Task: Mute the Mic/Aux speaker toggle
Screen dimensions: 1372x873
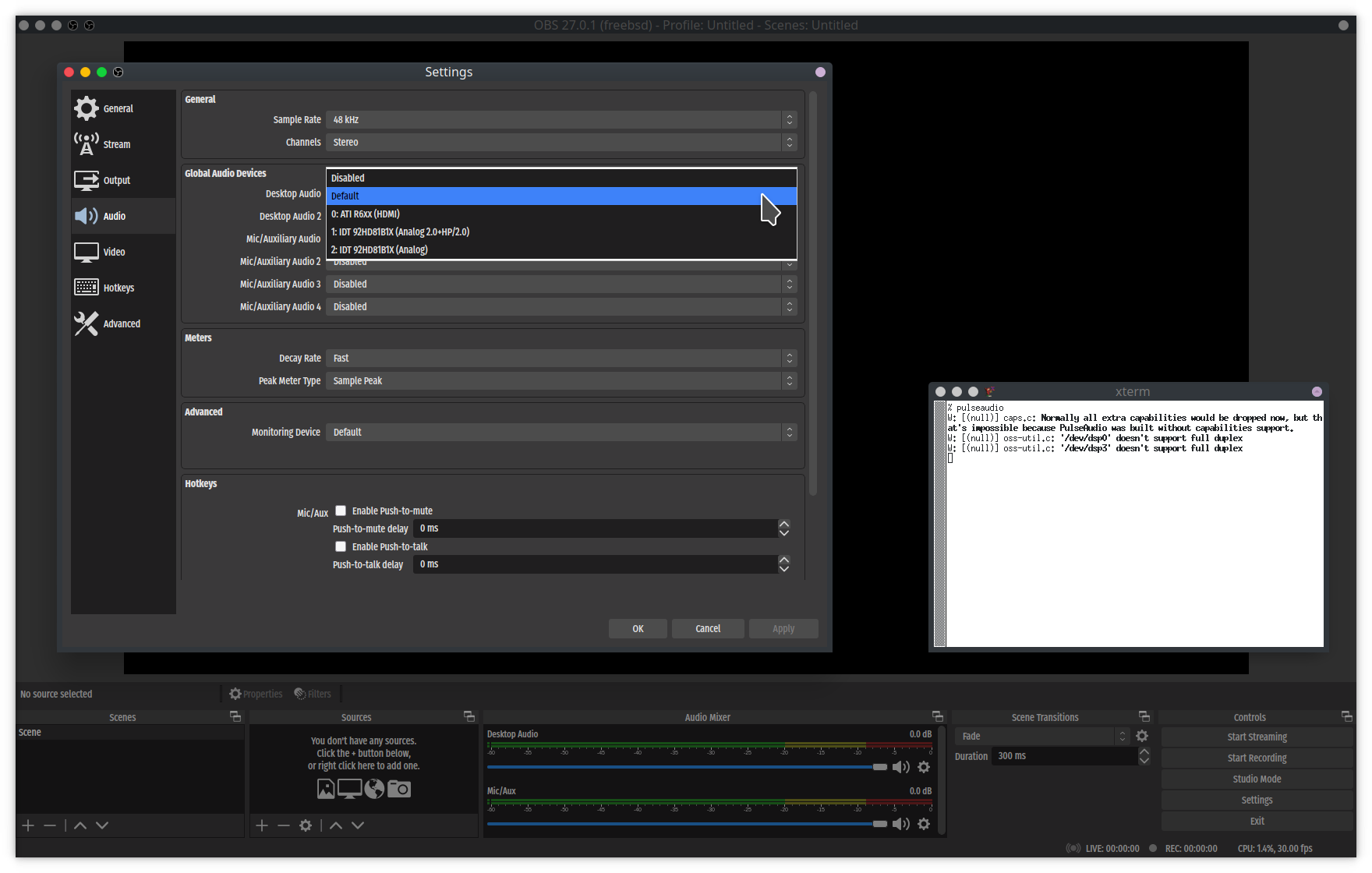Action: 900,824
